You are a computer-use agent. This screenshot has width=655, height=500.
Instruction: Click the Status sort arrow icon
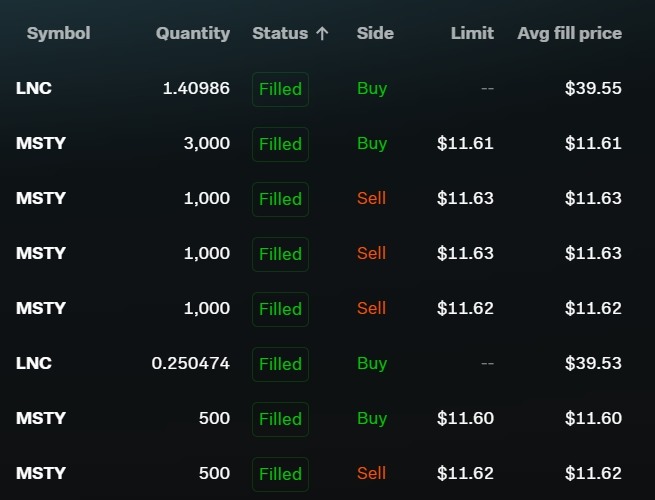[x=322, y=33]
